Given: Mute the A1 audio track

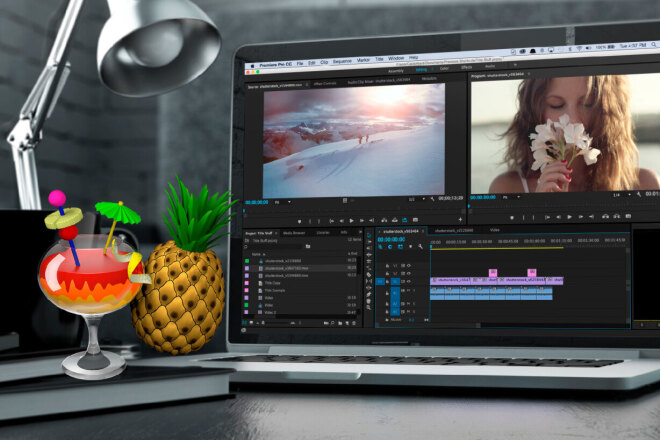Looking at the screenshot, I should click(408, 291).
